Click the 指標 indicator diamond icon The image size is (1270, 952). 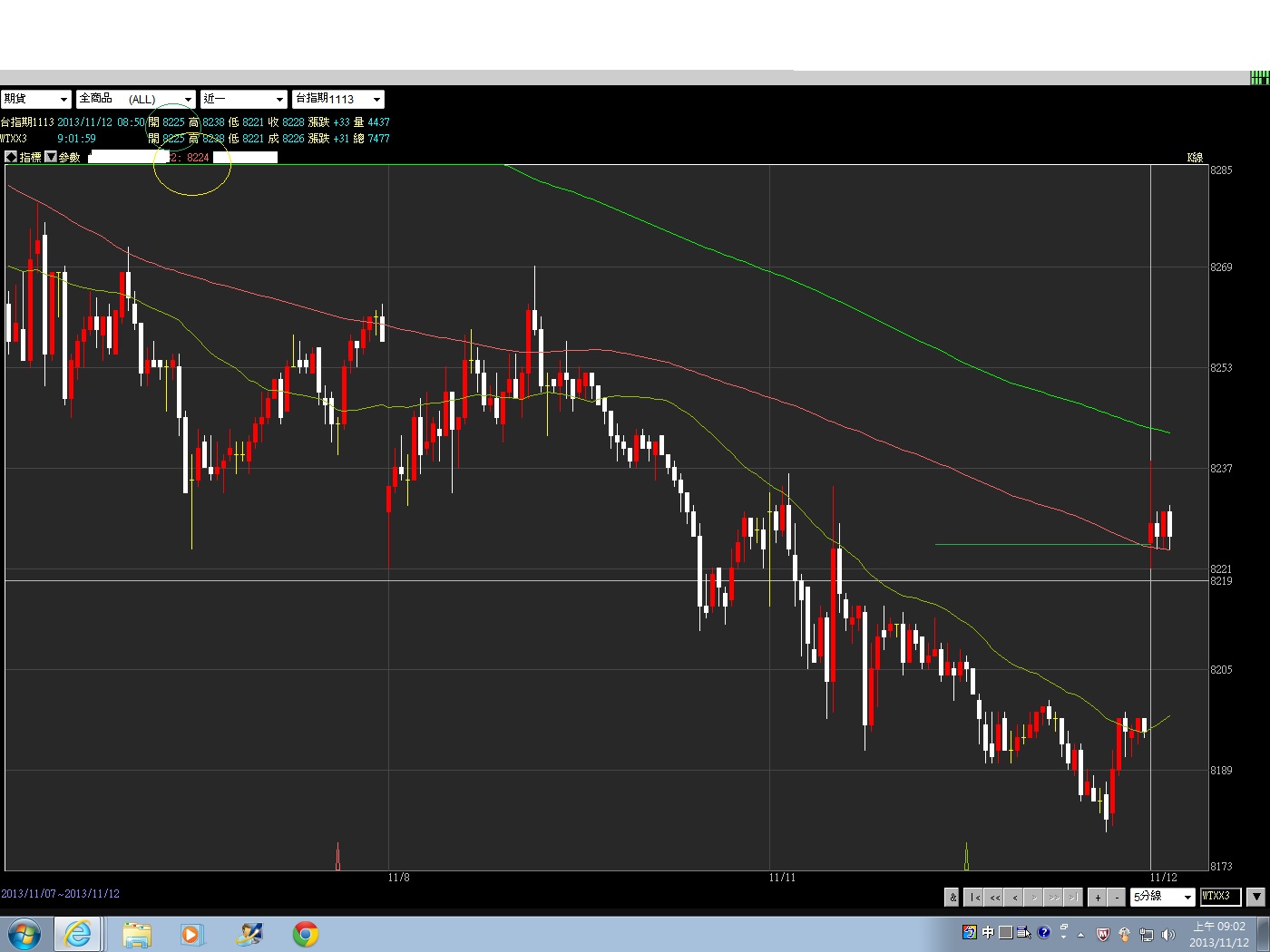point(11,157)
